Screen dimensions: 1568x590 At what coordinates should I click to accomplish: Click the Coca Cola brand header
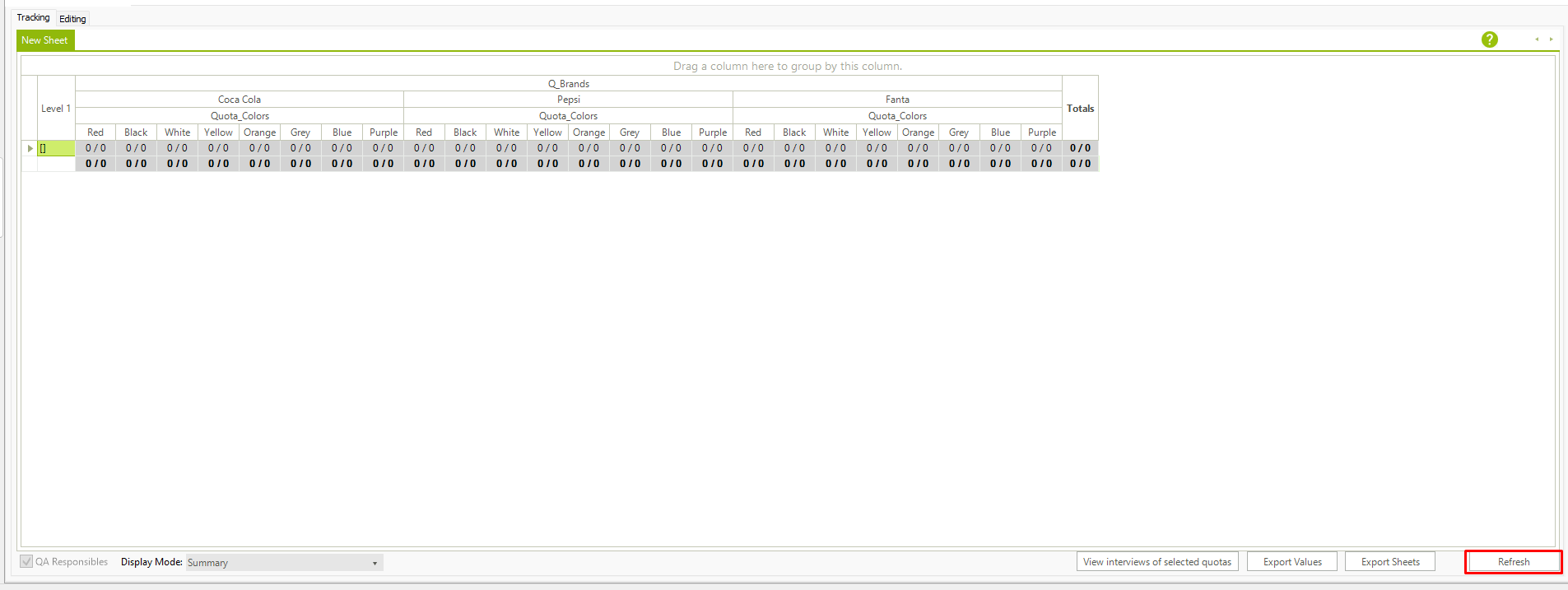point(240,100)
